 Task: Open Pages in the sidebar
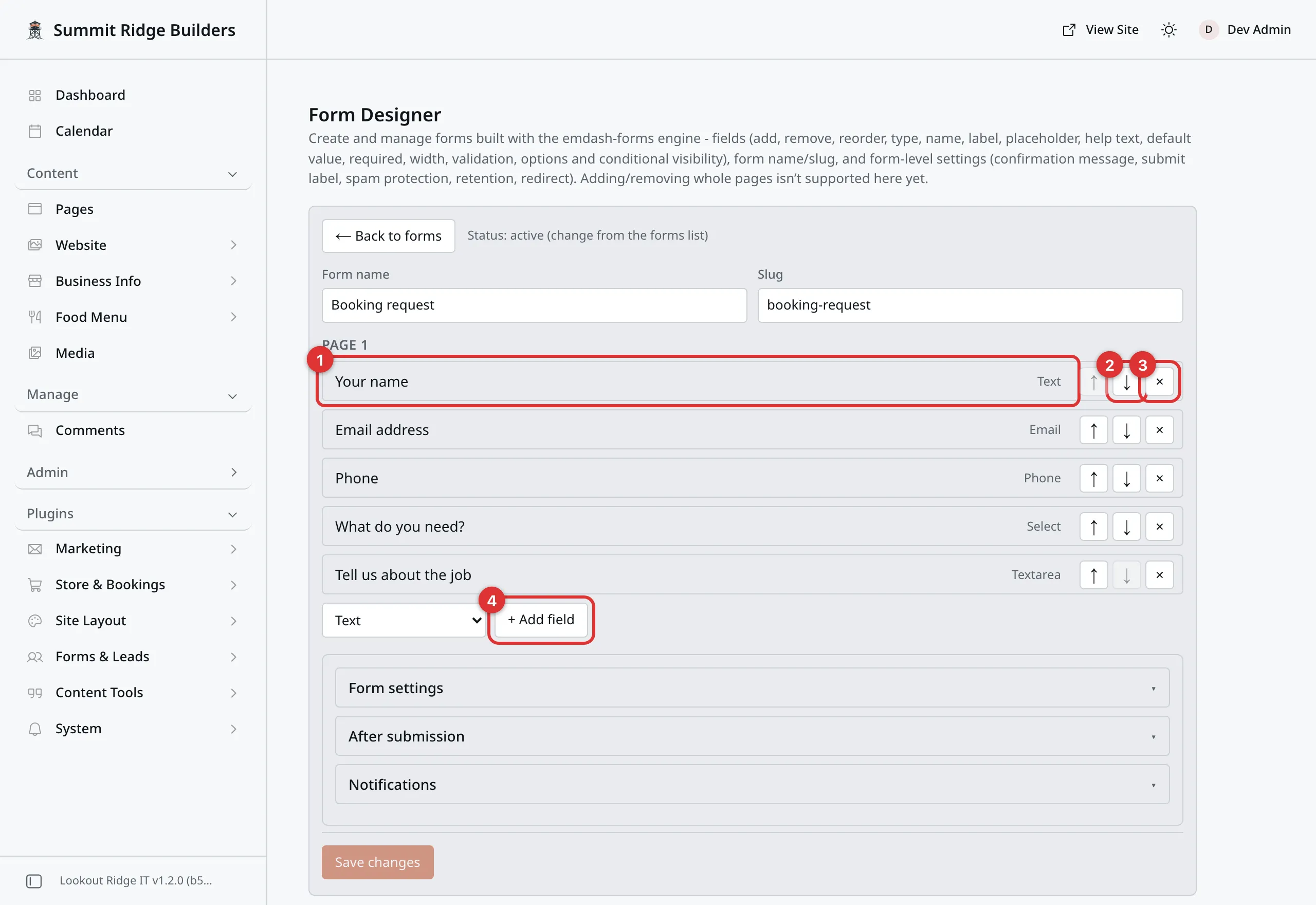point(133,209)
